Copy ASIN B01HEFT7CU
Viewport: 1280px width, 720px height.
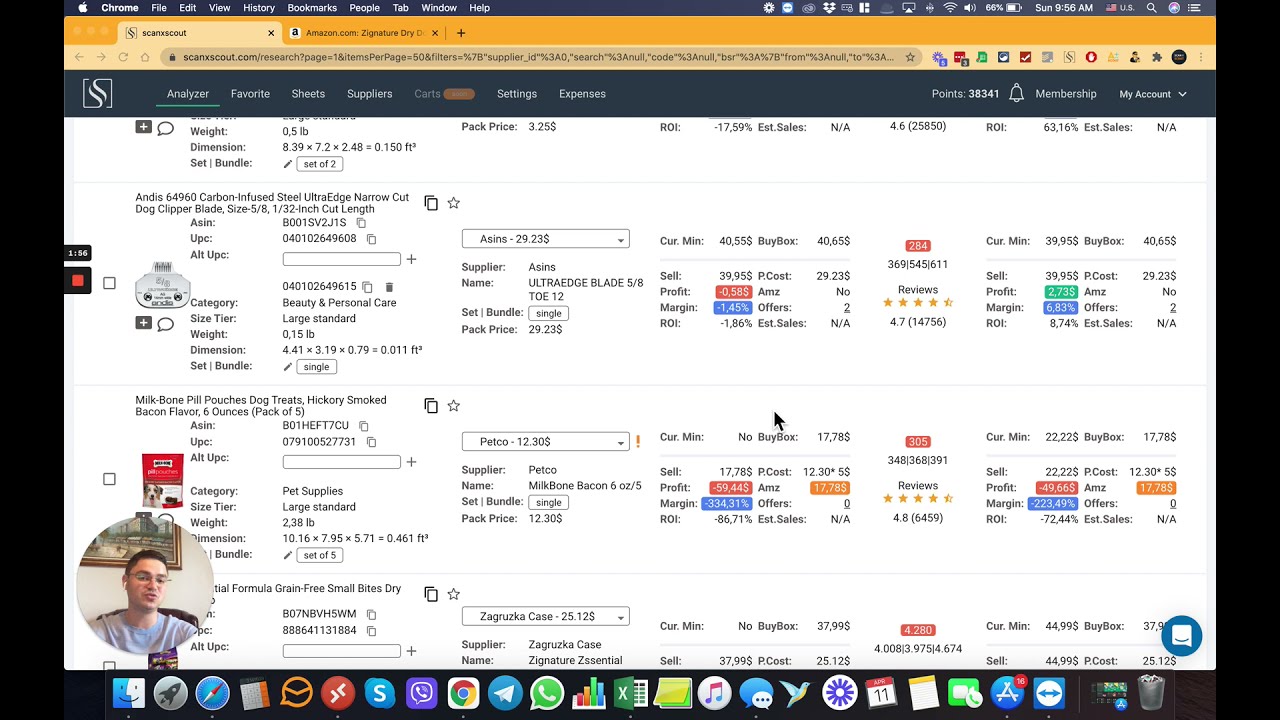[364, 426]
